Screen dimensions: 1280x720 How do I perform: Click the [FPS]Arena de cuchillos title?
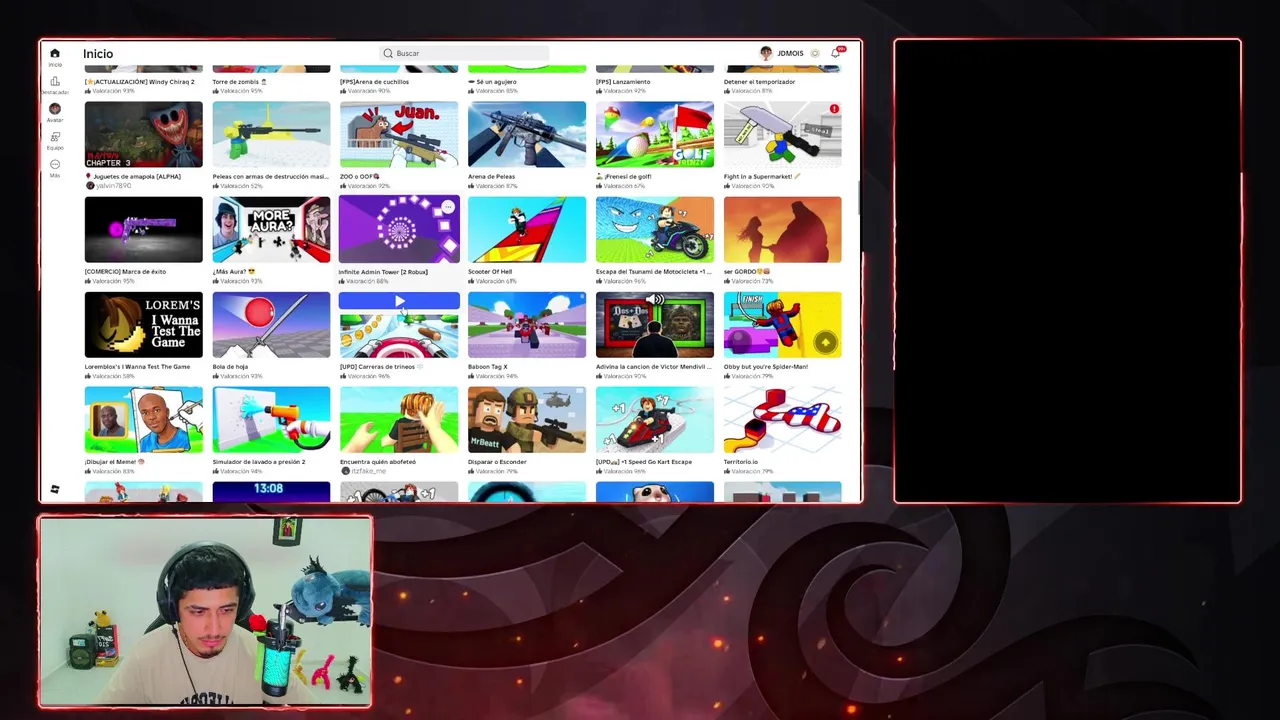click(375, 82)
